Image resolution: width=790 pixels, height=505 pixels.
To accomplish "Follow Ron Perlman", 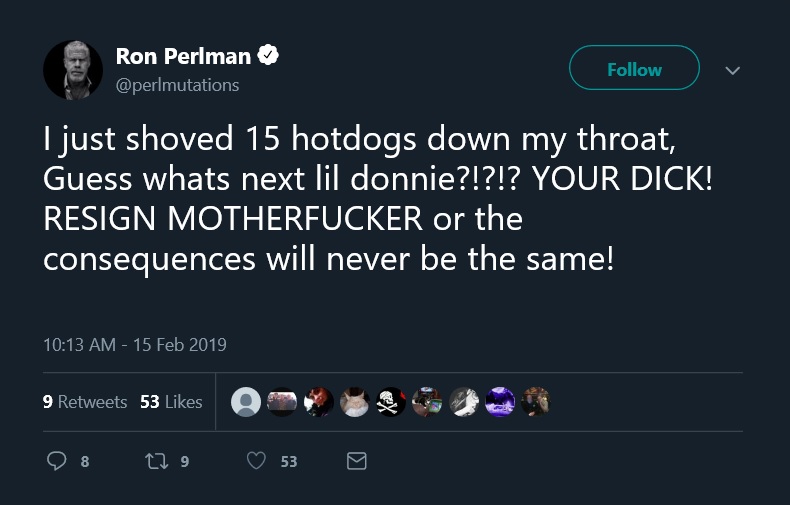I will 634,68.
